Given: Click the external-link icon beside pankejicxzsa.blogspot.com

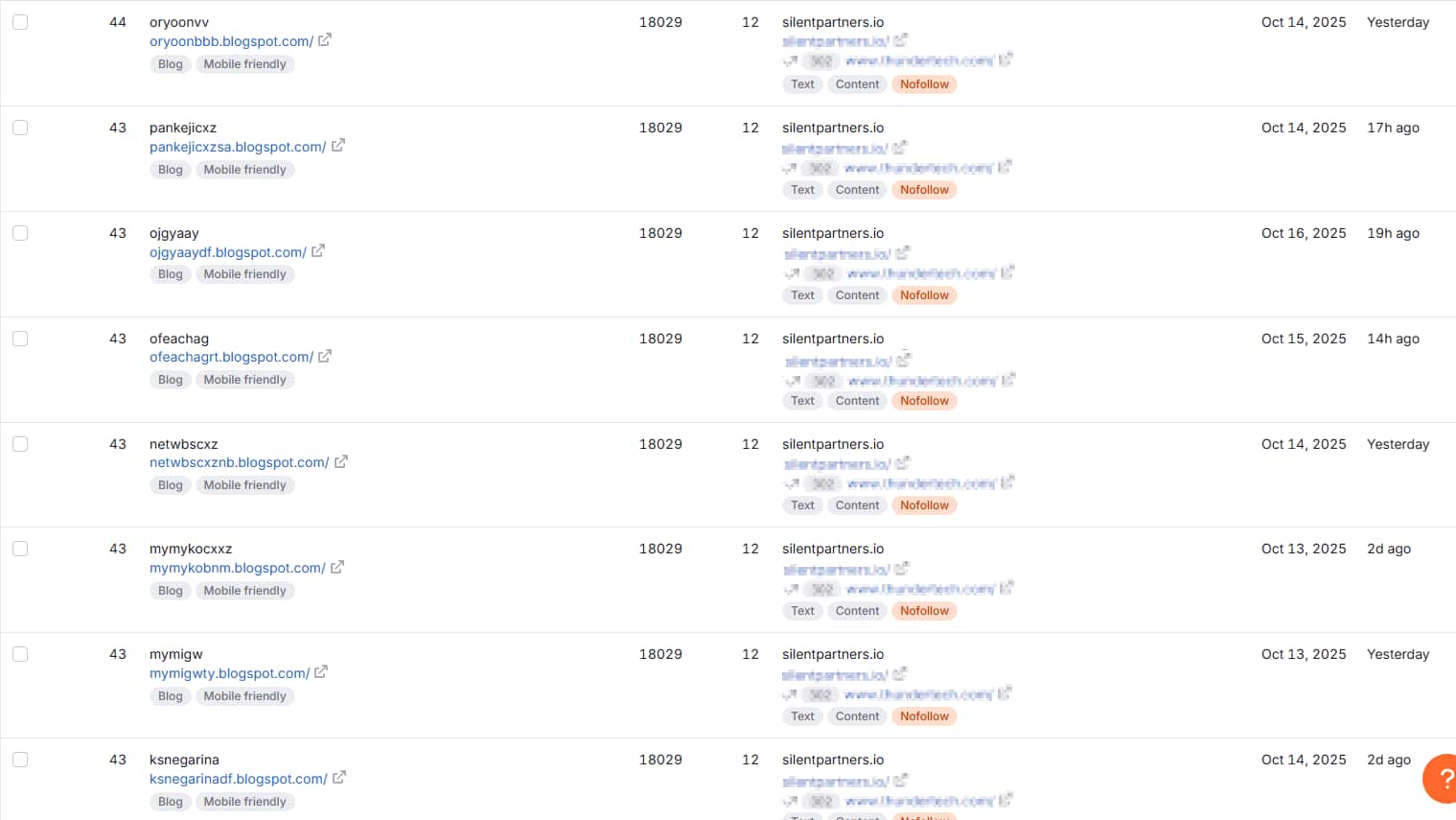Looking at the screenshot, I should [337, 146].
